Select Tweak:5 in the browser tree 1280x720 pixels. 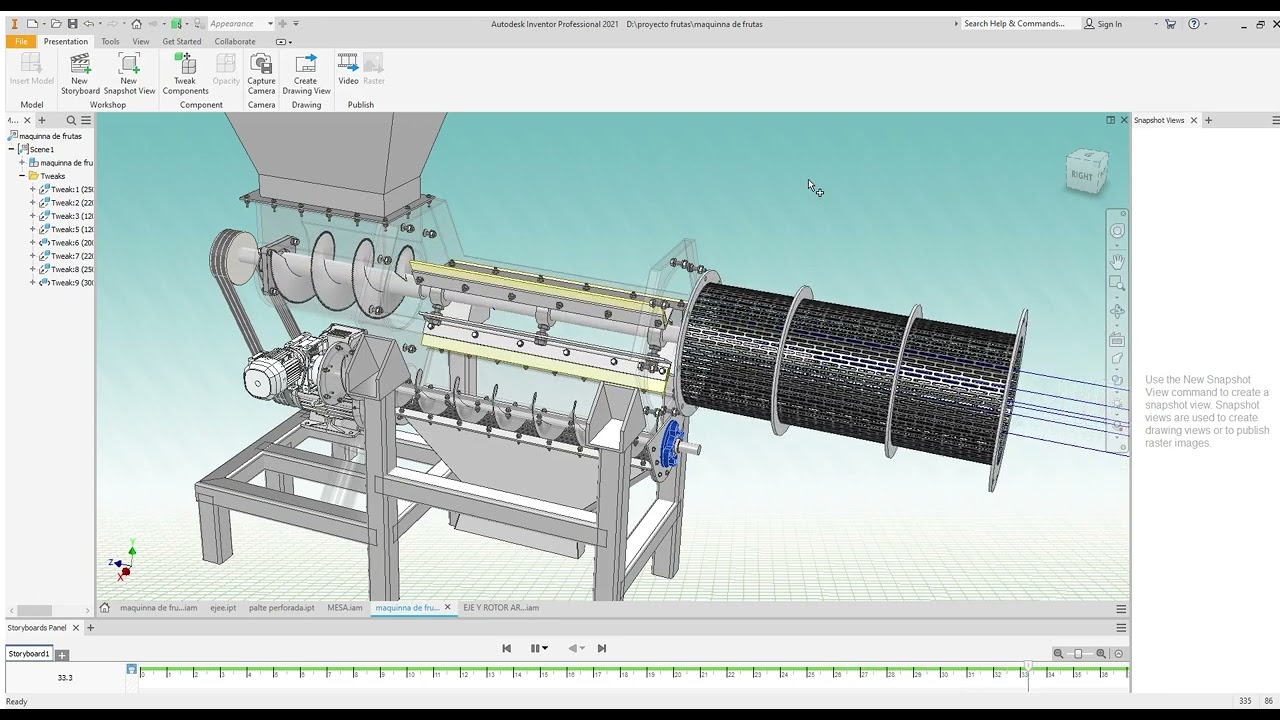[66, 229]
